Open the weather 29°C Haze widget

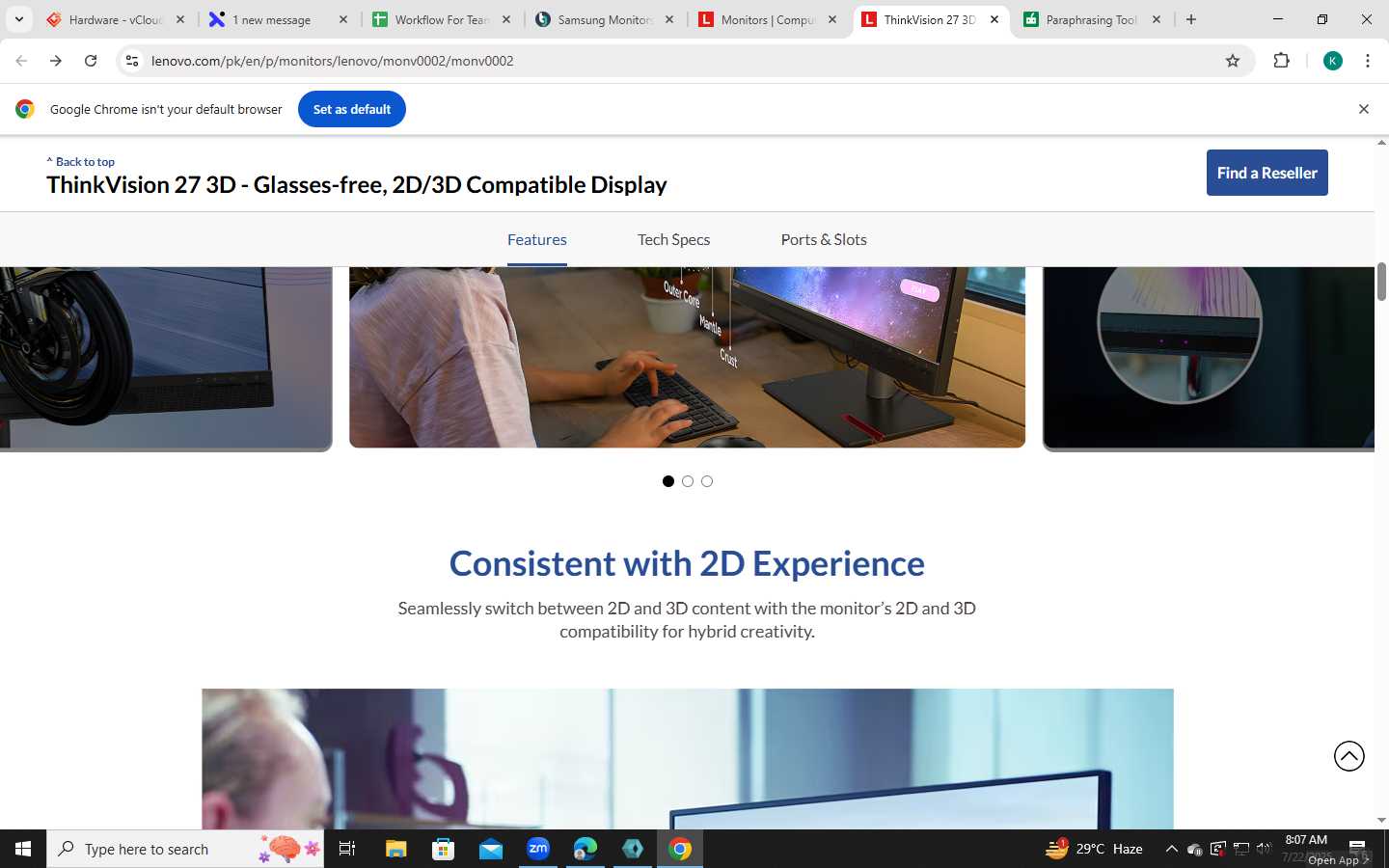[1095, 849]
